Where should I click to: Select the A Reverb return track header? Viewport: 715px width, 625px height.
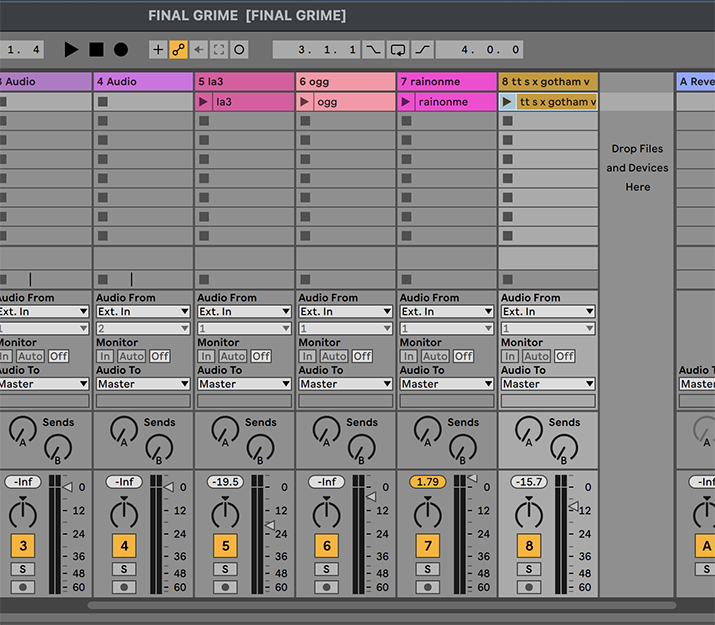pos(696,82)
